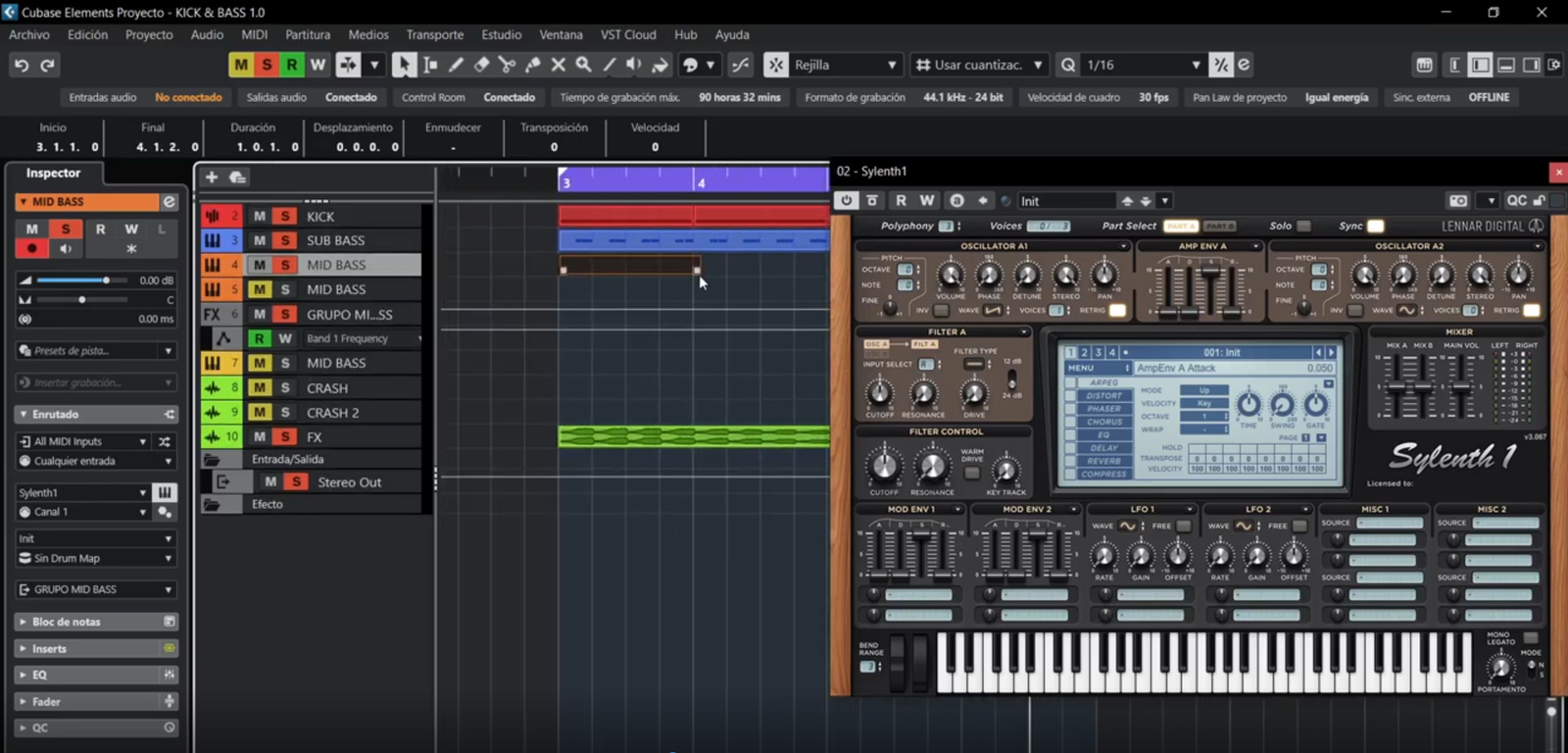Tick the DISTORT effect checkbox in Sylenth1
This screenshot has width=1568, height=753.
coord(1071,396)
